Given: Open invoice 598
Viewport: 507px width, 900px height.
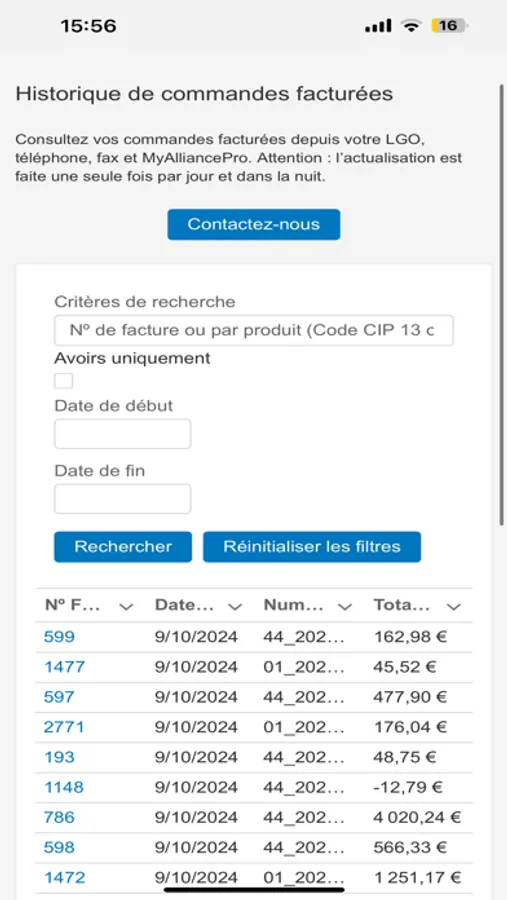Looking at the screenshot, I should (x=59, y=848).
